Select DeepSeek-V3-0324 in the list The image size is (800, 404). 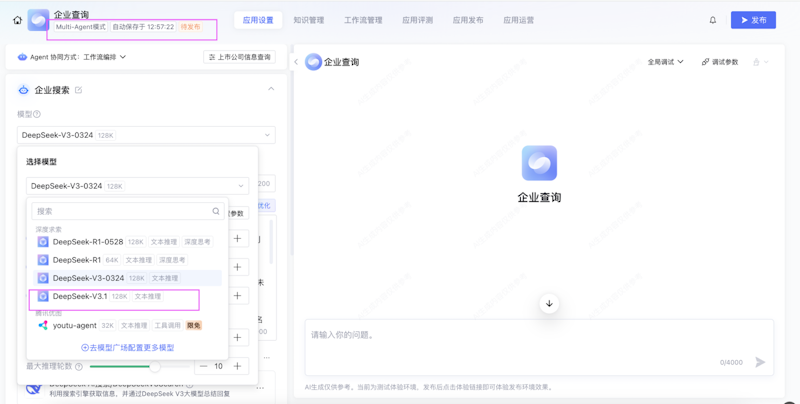pyautogui.click(x=128, y=278)
